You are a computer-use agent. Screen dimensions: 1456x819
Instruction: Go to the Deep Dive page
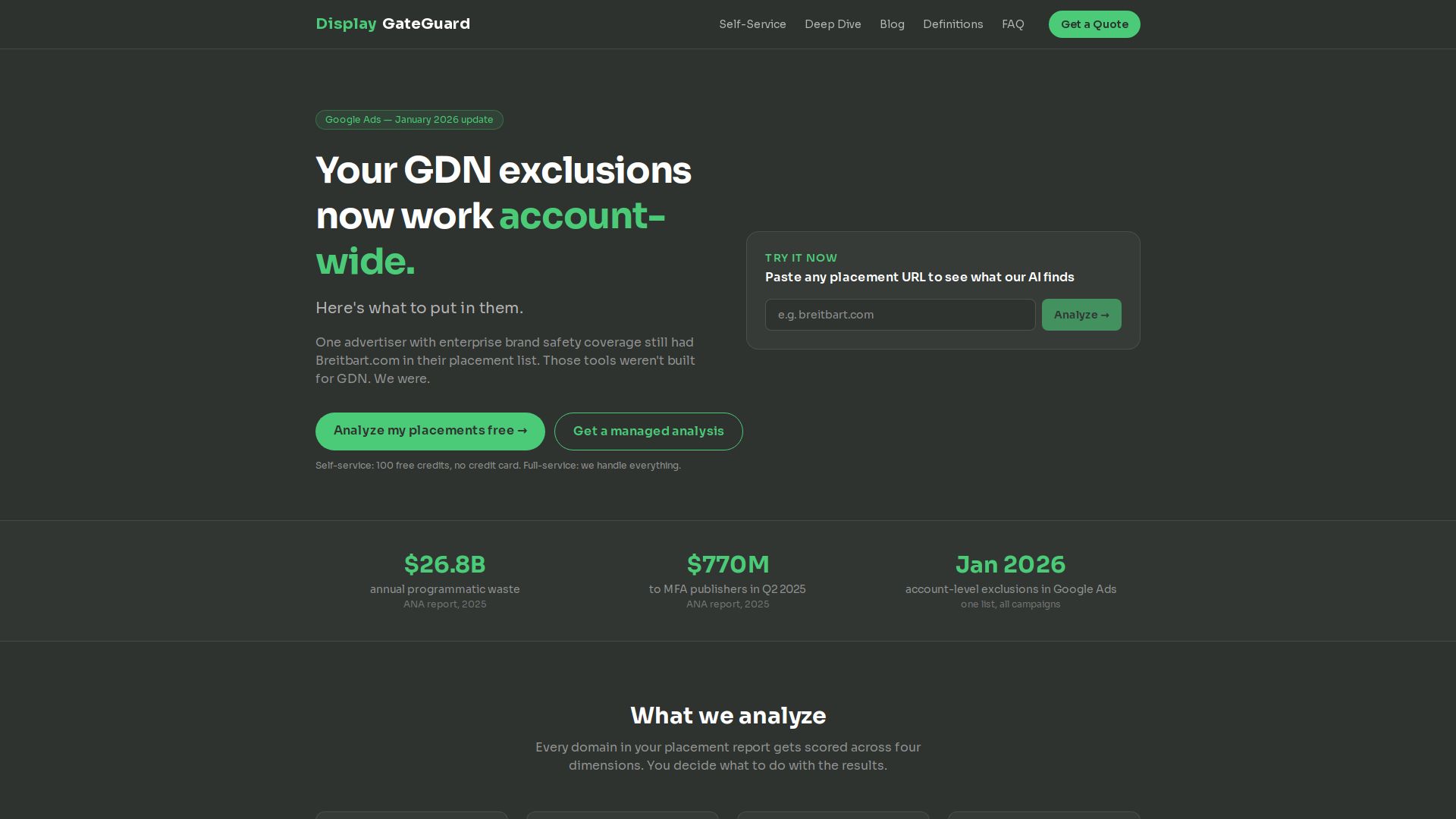[833, 24]
